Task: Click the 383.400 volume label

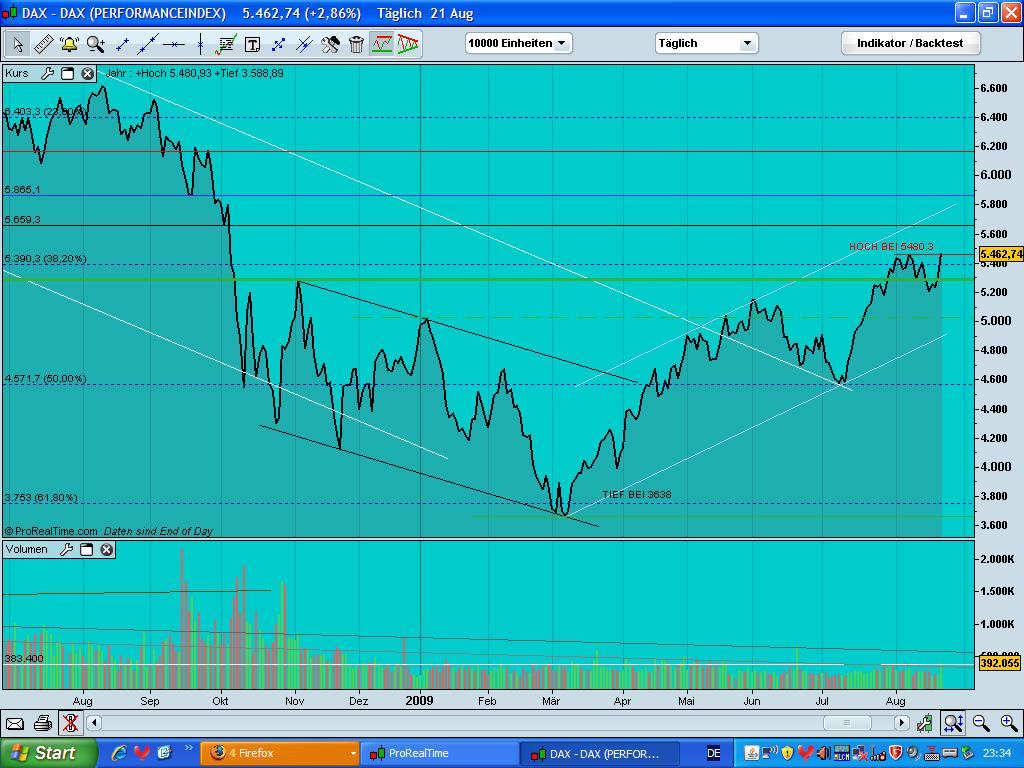Action: coord(24,658)
